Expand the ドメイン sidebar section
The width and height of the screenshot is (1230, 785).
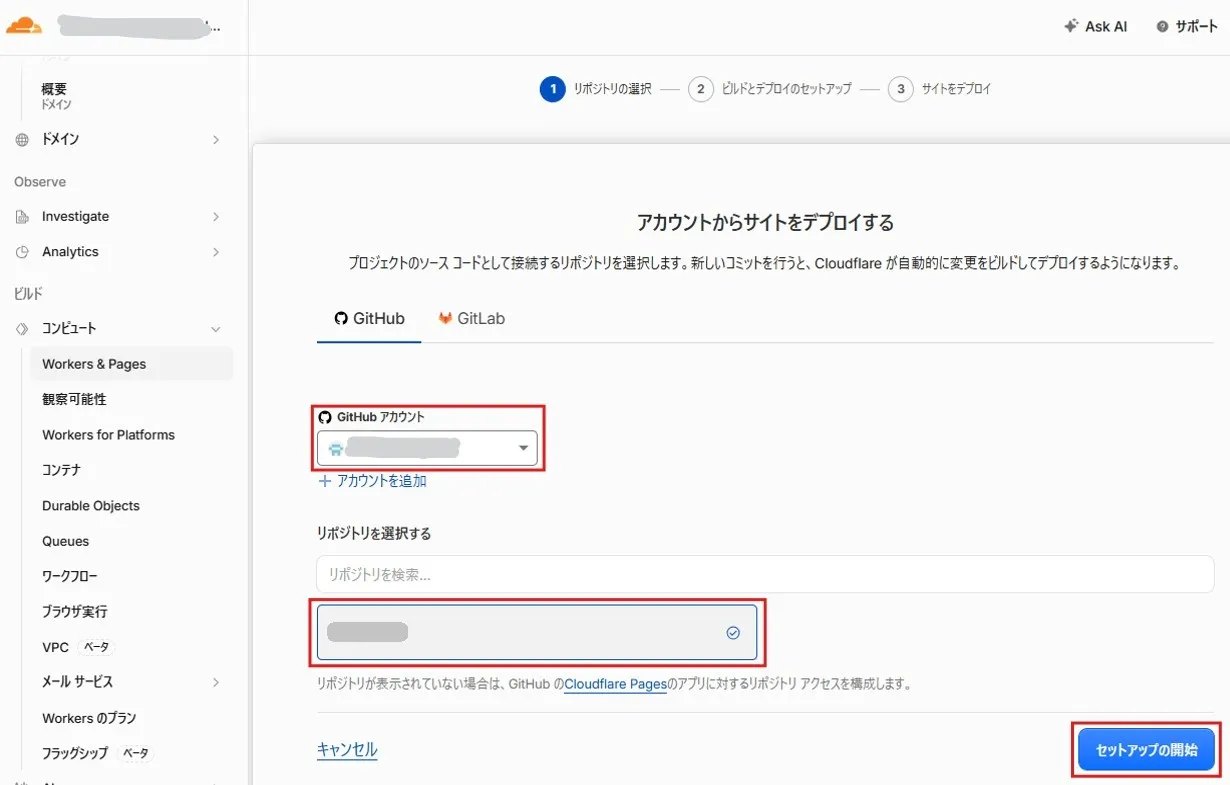click(x=216, y=140)
